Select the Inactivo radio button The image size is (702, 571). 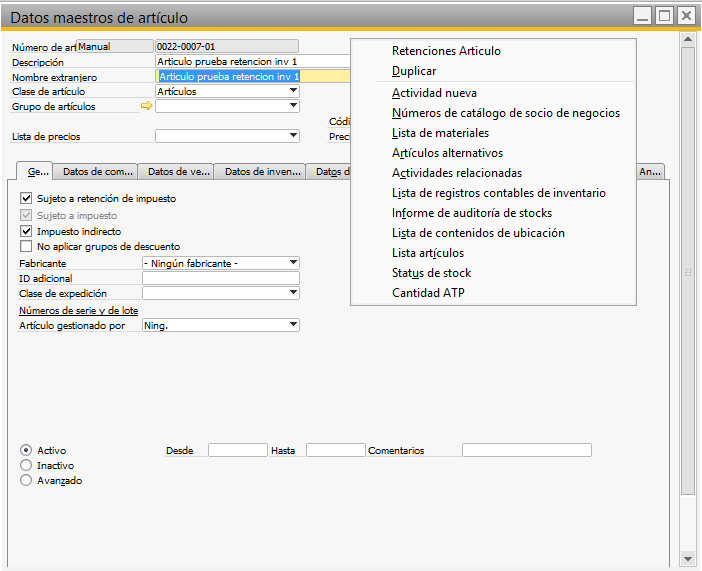(26, 465)
